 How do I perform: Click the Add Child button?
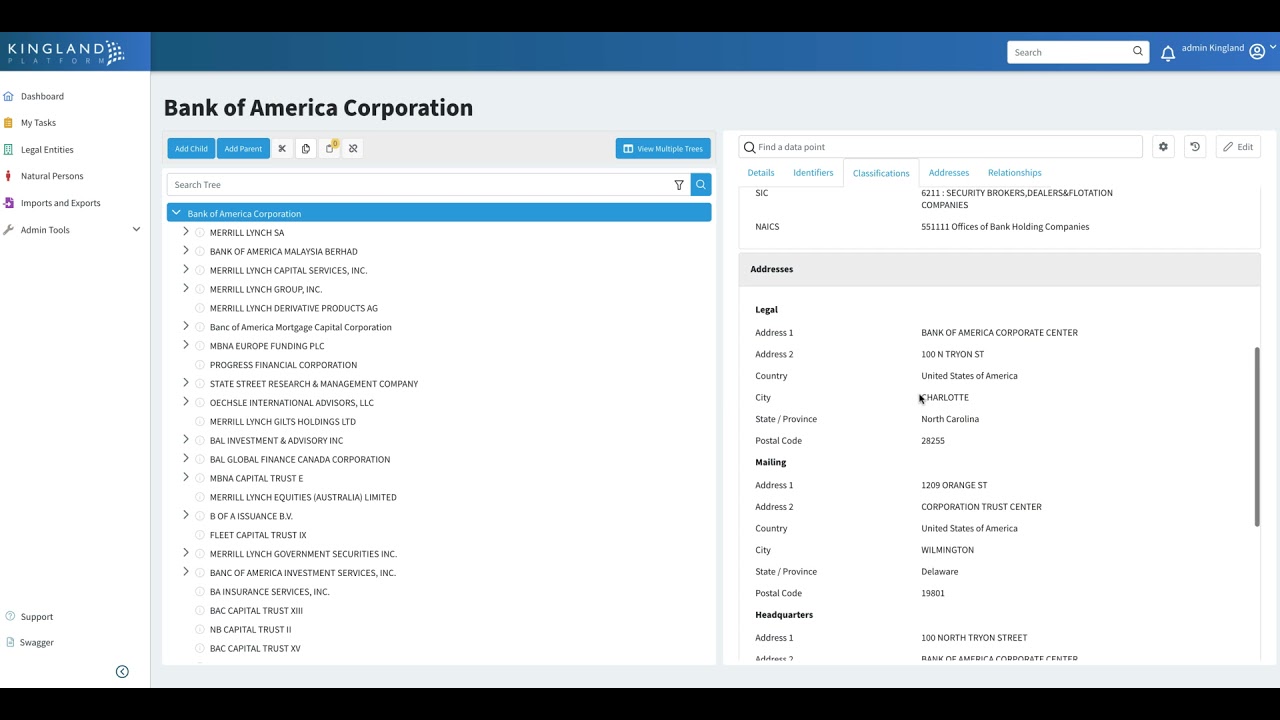click(x=191, y=149)
